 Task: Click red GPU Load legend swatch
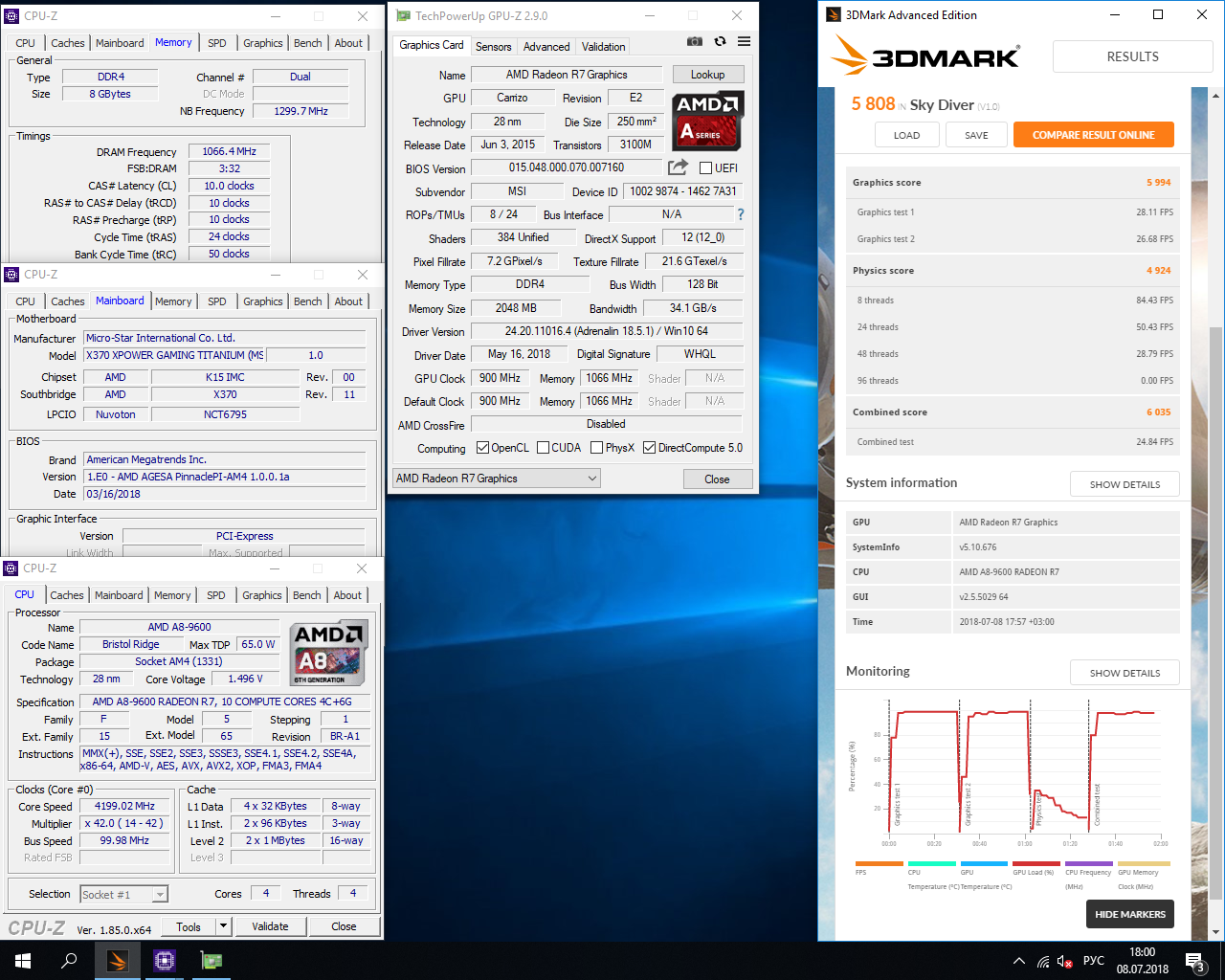[x=1036, y=863]
